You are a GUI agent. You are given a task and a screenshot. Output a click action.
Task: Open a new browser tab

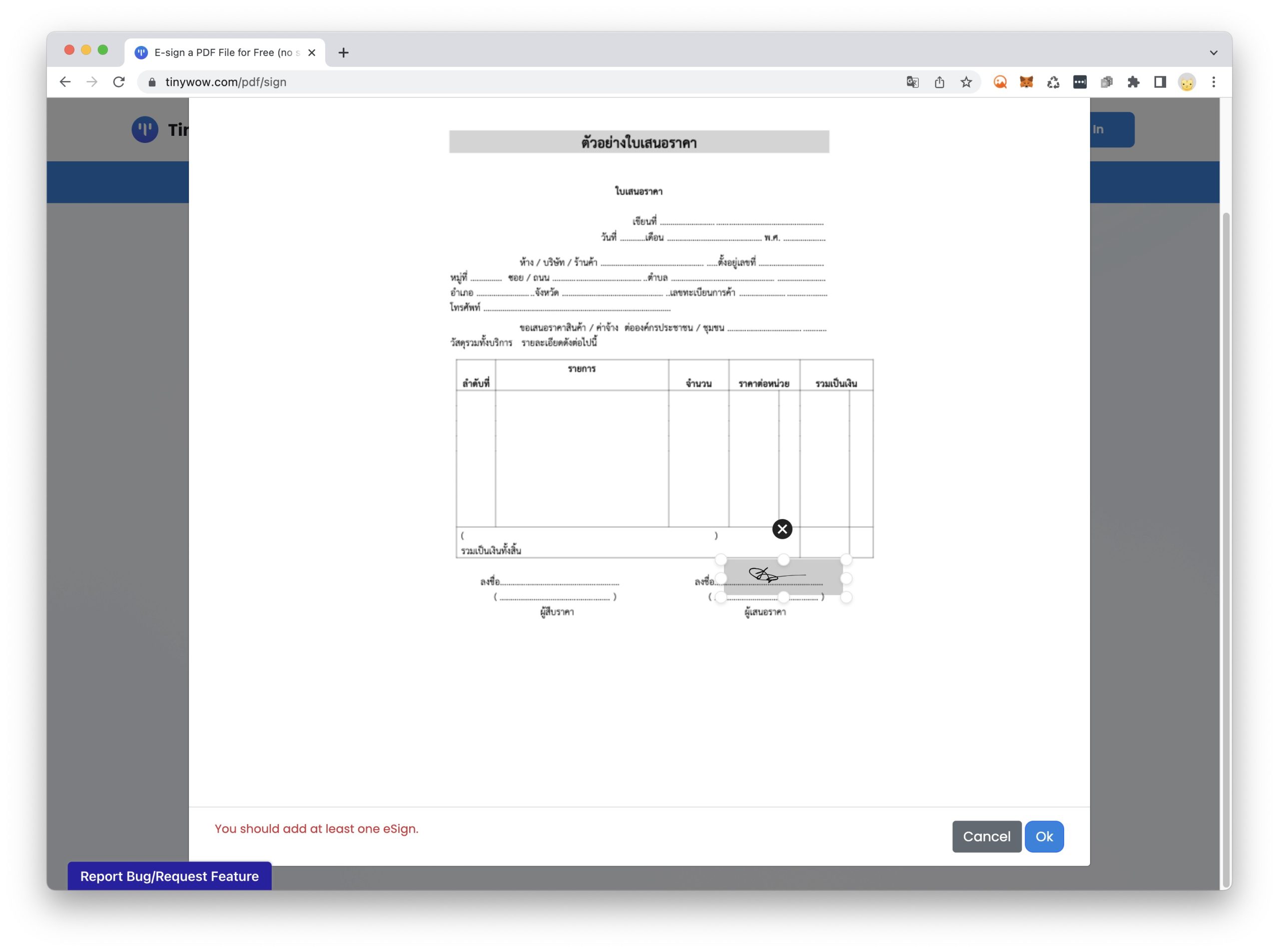[344, 52]
